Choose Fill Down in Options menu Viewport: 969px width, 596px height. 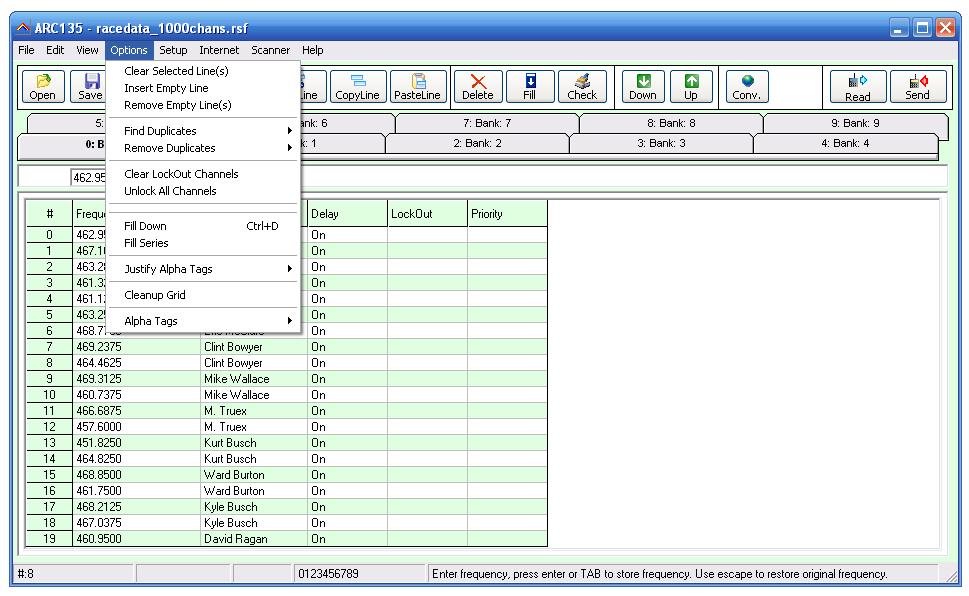click(204, 226)
